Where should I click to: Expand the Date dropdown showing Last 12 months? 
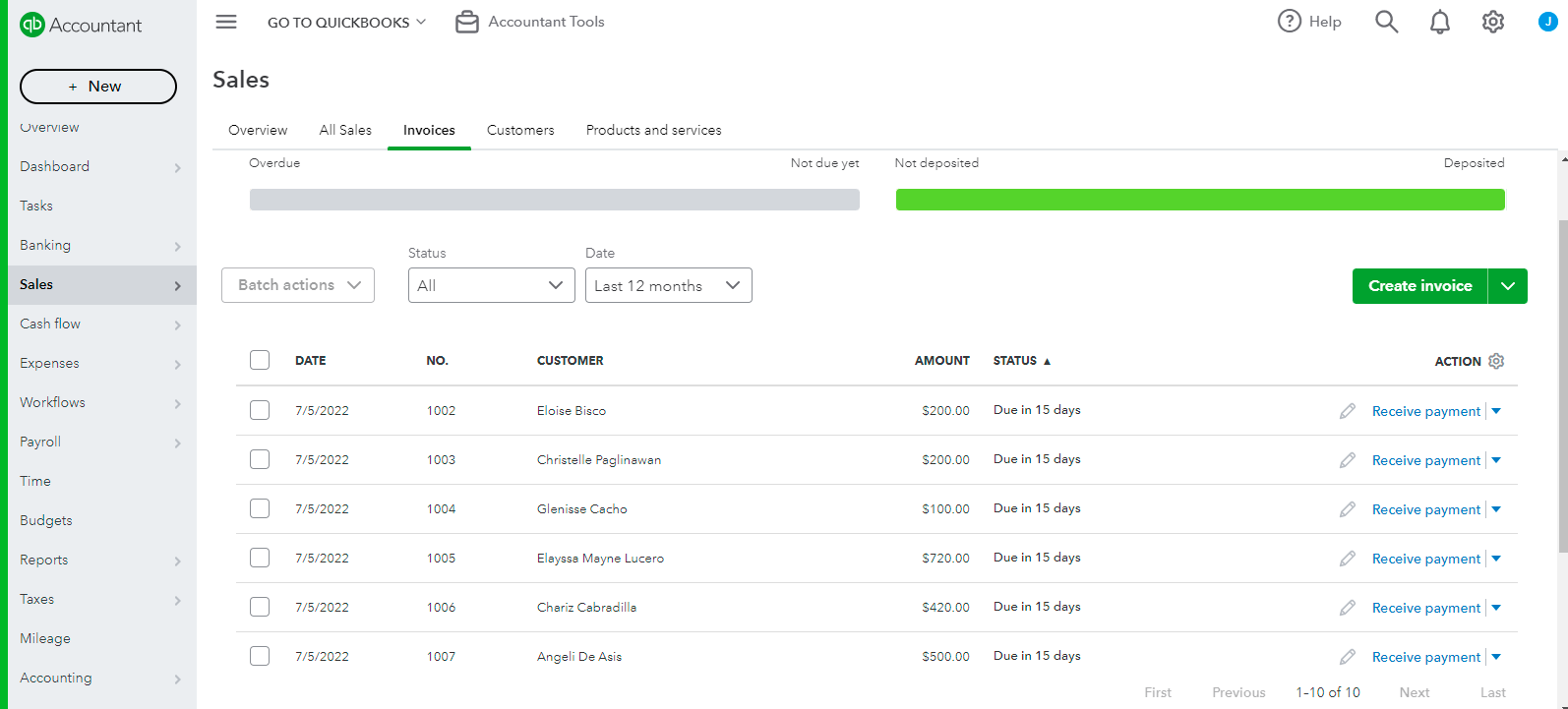coord(668,285)
